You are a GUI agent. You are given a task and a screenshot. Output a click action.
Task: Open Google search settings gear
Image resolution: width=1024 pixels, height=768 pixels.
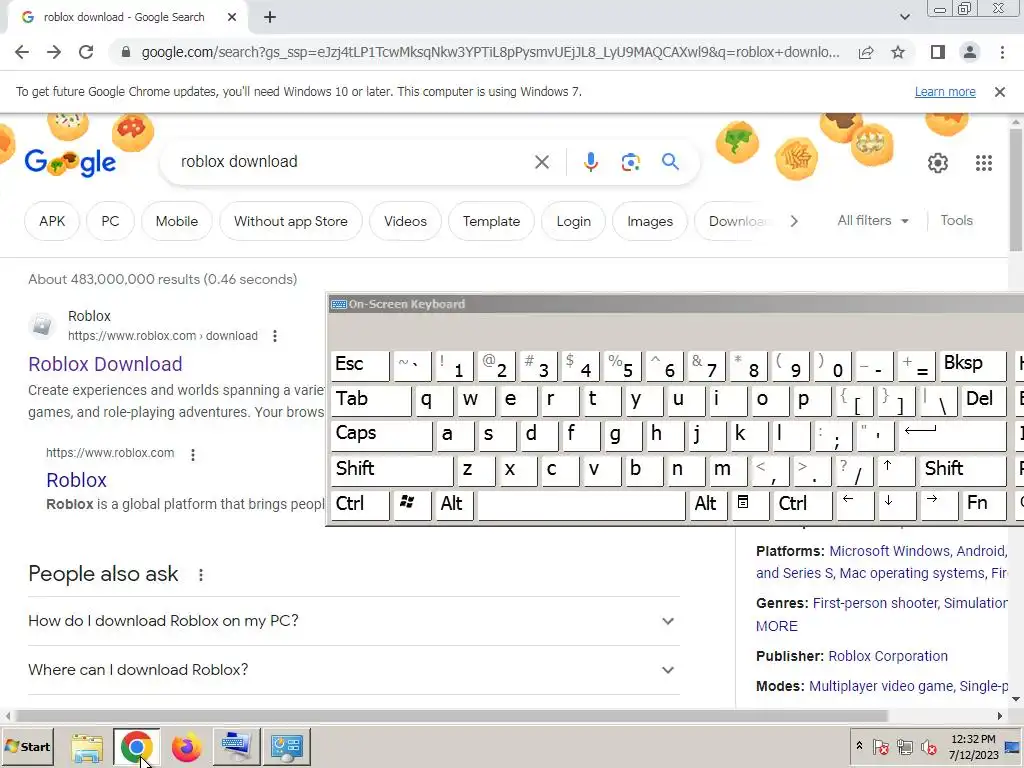pyautogui.click(x=938, y=163)
